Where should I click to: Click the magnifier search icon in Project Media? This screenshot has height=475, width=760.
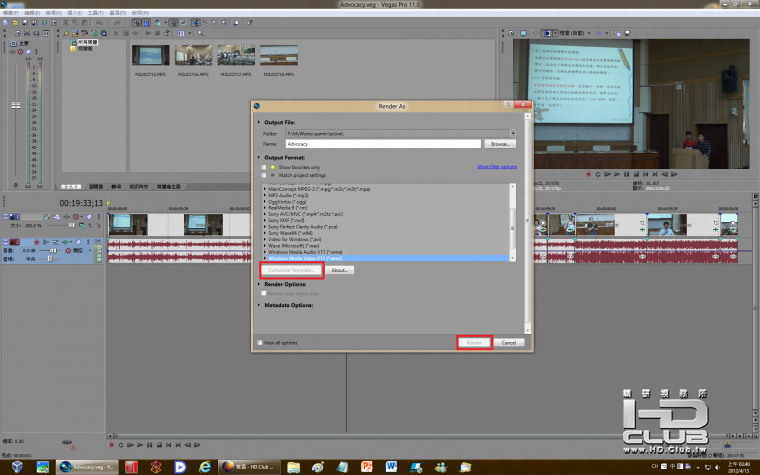pos(200,33)
